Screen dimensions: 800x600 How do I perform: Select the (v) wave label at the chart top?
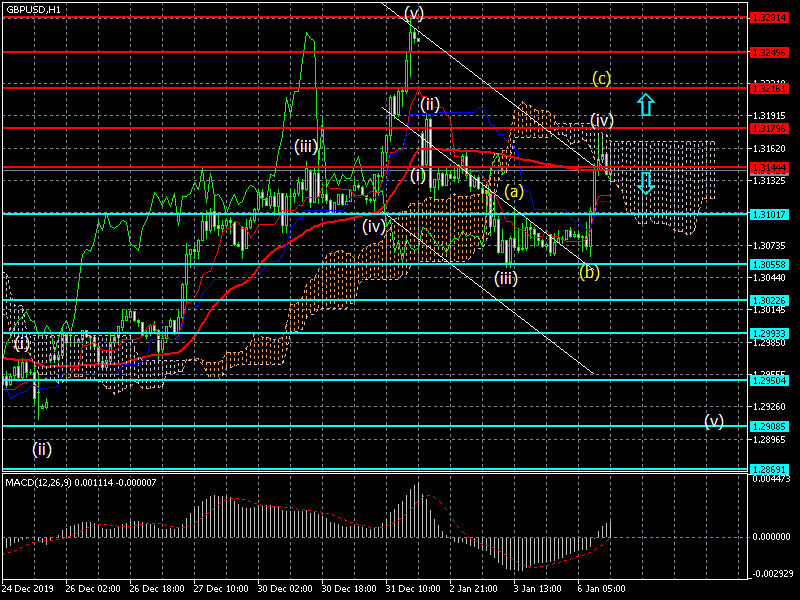tap(414, 13)
